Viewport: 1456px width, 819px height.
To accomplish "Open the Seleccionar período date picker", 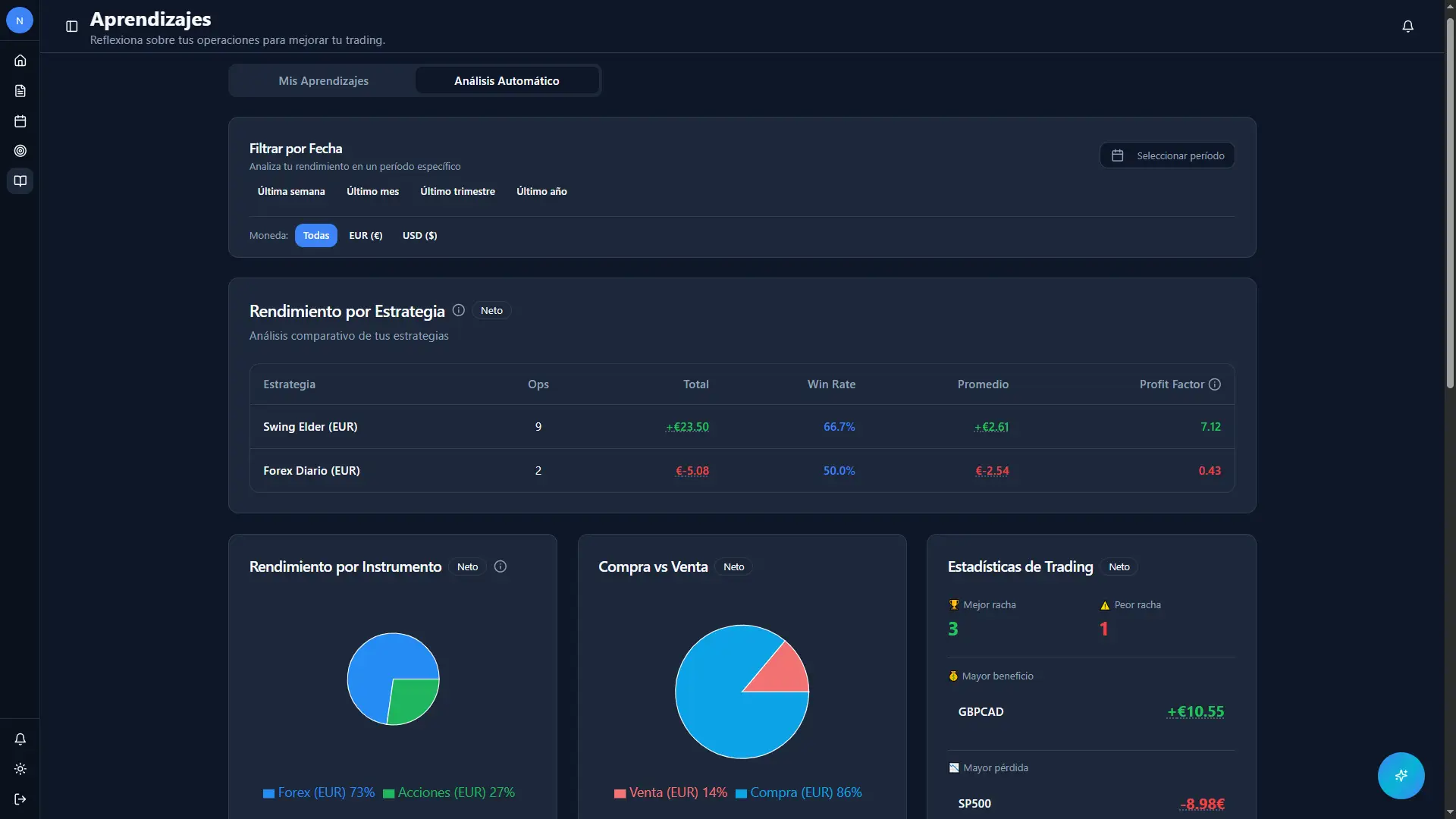I will pos(1167,155).
